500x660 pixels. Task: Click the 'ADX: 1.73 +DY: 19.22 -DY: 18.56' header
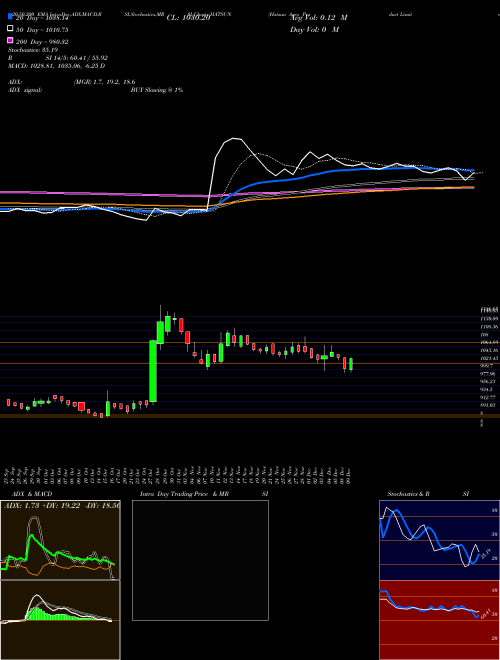pyautogui.click(x=62, y=505)
